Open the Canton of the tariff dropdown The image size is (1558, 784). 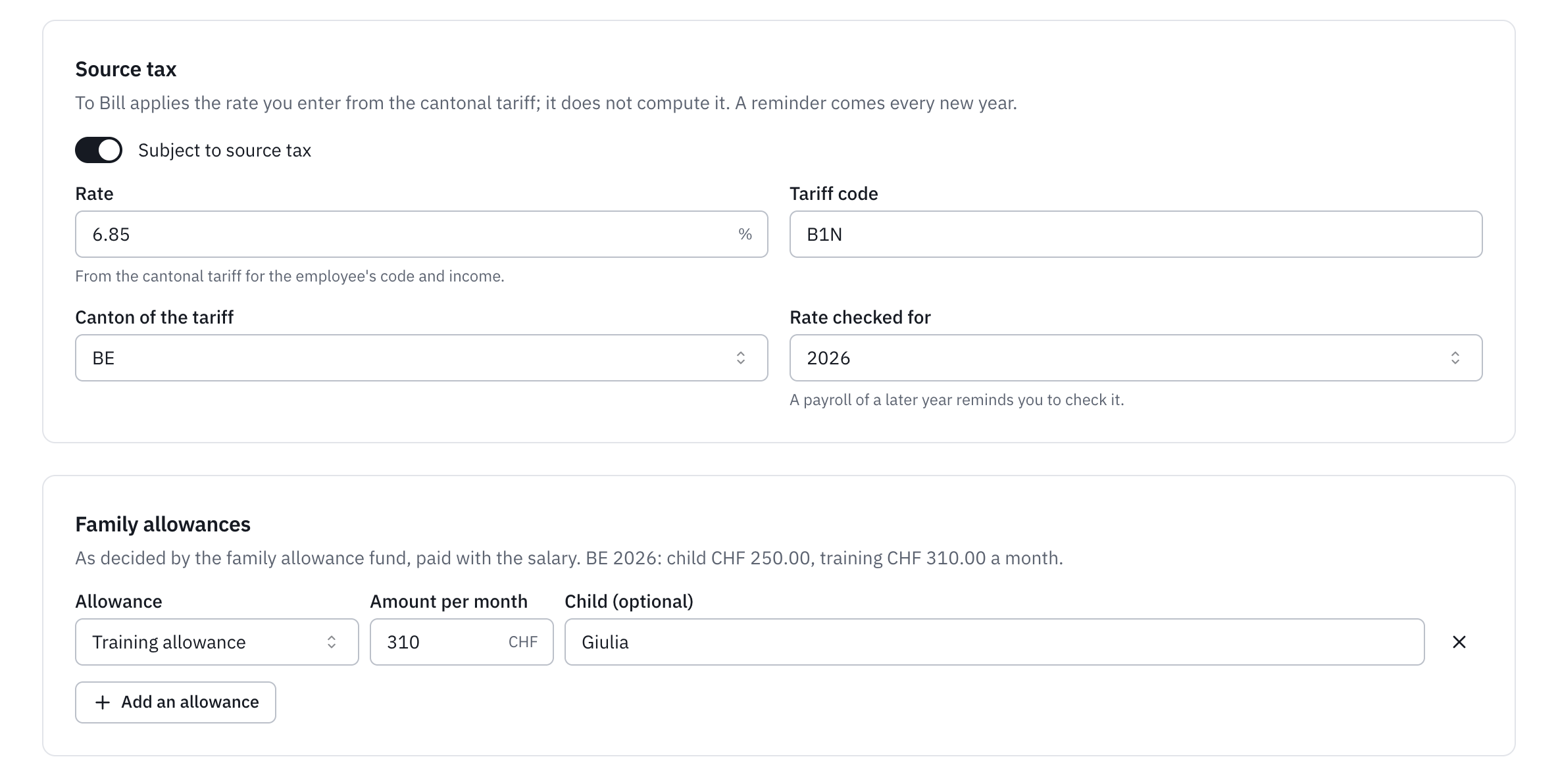[421, 358]
